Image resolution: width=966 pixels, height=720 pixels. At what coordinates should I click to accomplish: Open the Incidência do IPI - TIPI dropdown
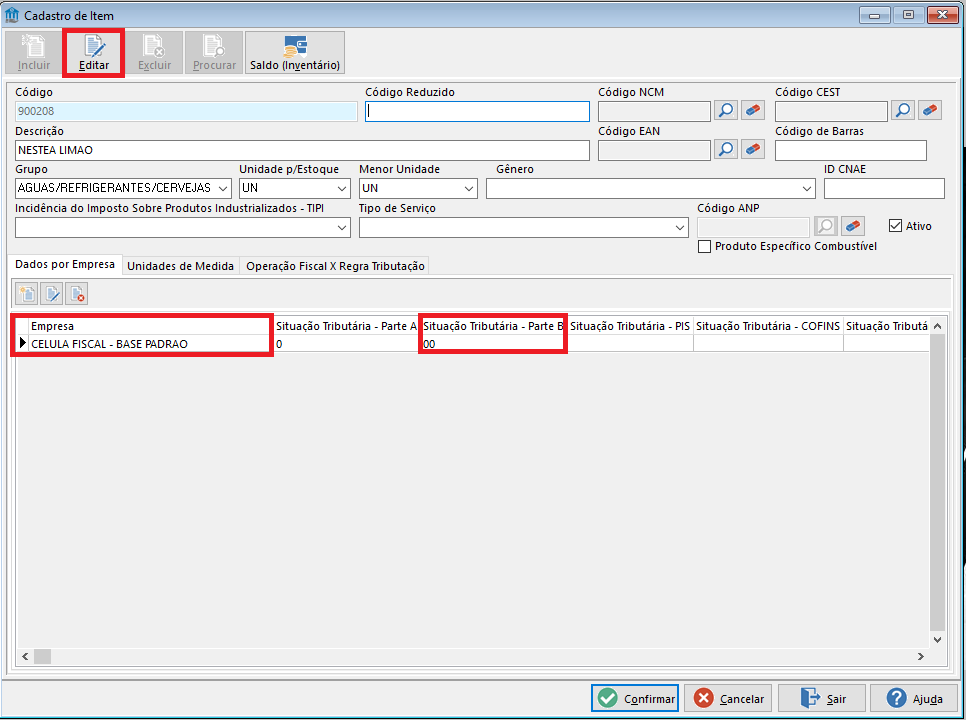coord(342,228)
